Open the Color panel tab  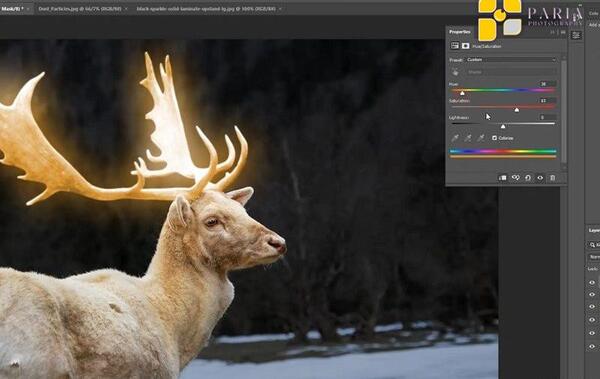click(594, 13)
